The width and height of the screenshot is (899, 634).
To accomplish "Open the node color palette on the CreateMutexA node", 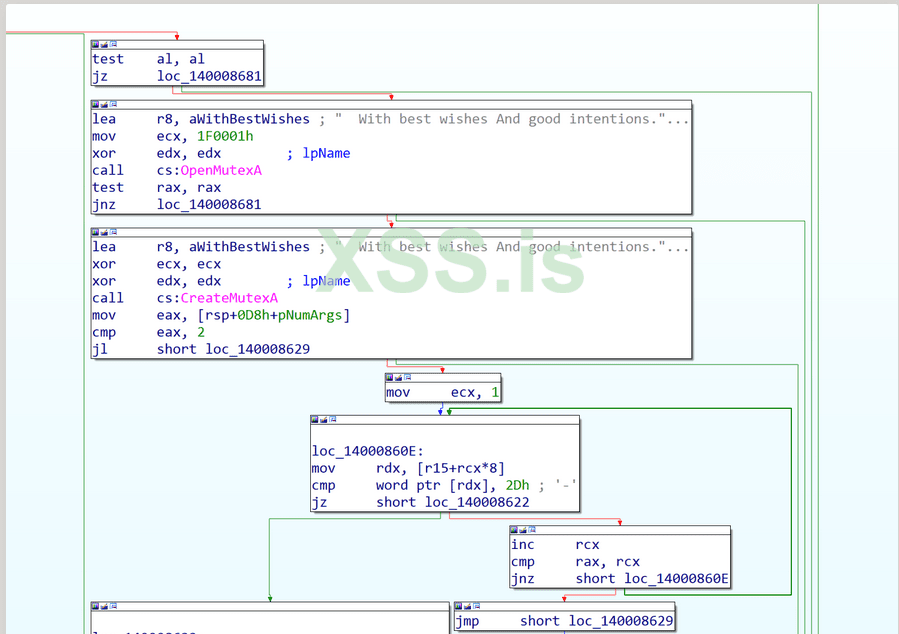I will [x=95, y=232].
